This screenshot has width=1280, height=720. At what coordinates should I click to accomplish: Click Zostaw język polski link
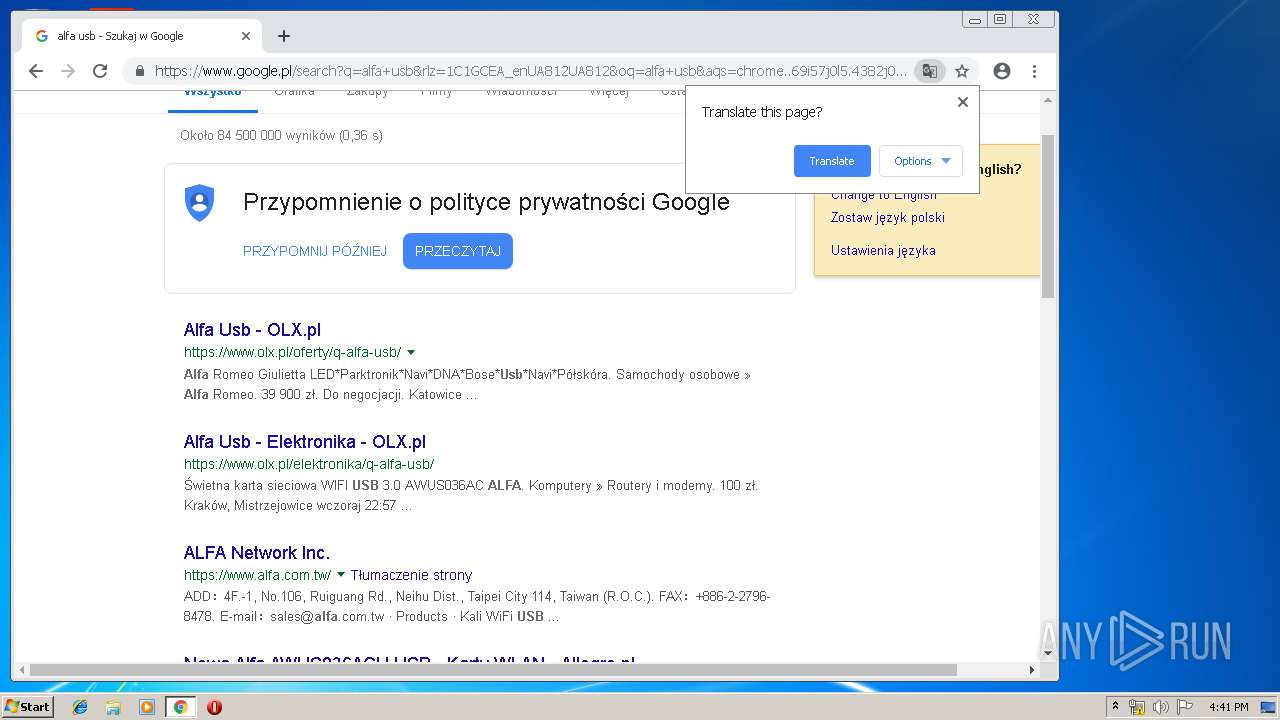(x=888, y=218)
